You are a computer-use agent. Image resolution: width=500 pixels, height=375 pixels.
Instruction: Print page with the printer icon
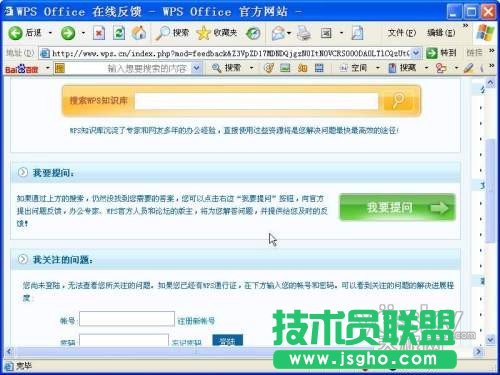304,33
